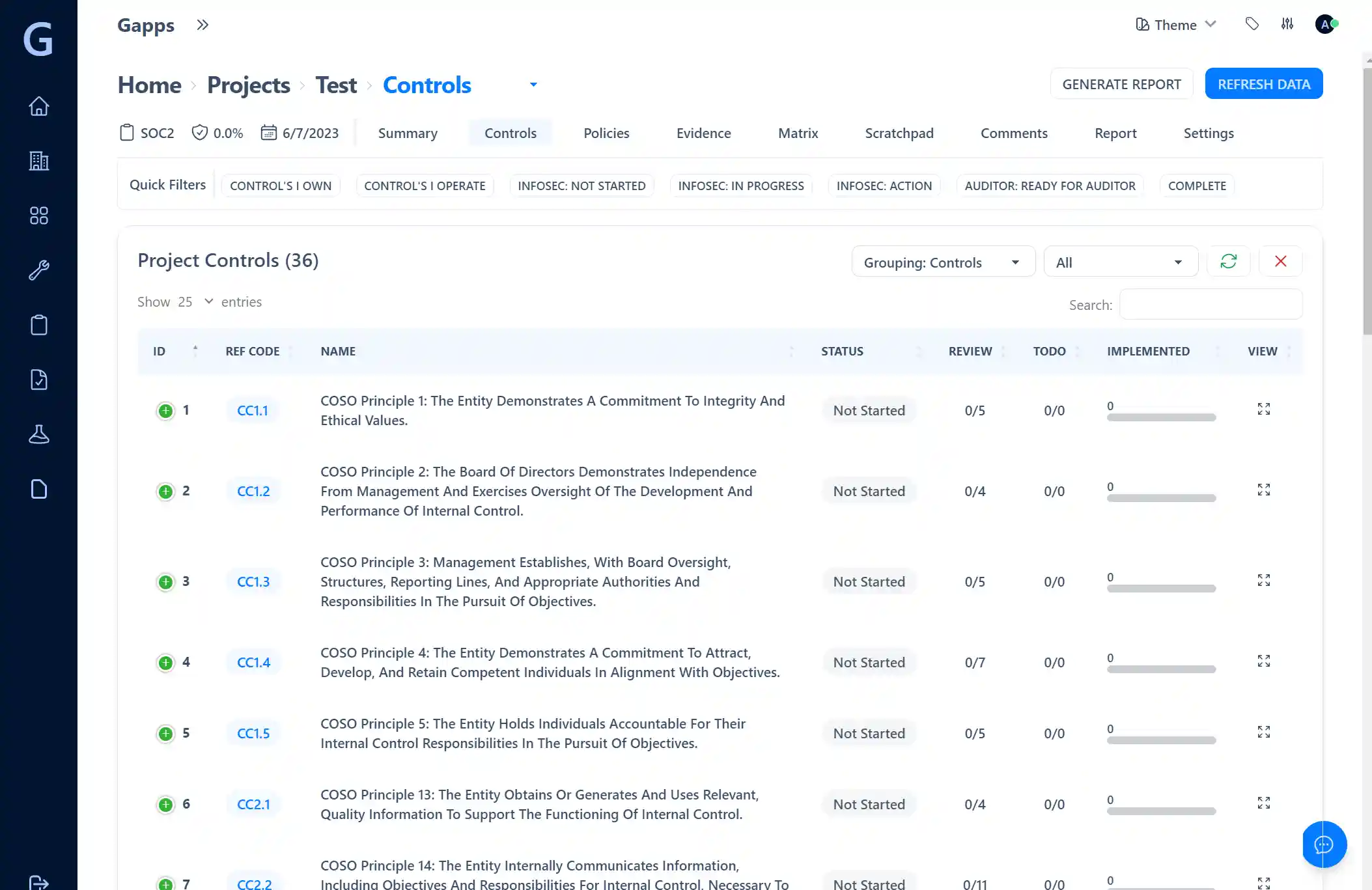Click the red X clear filter button
1372x890 pixels.
[x=1280, y=262]
